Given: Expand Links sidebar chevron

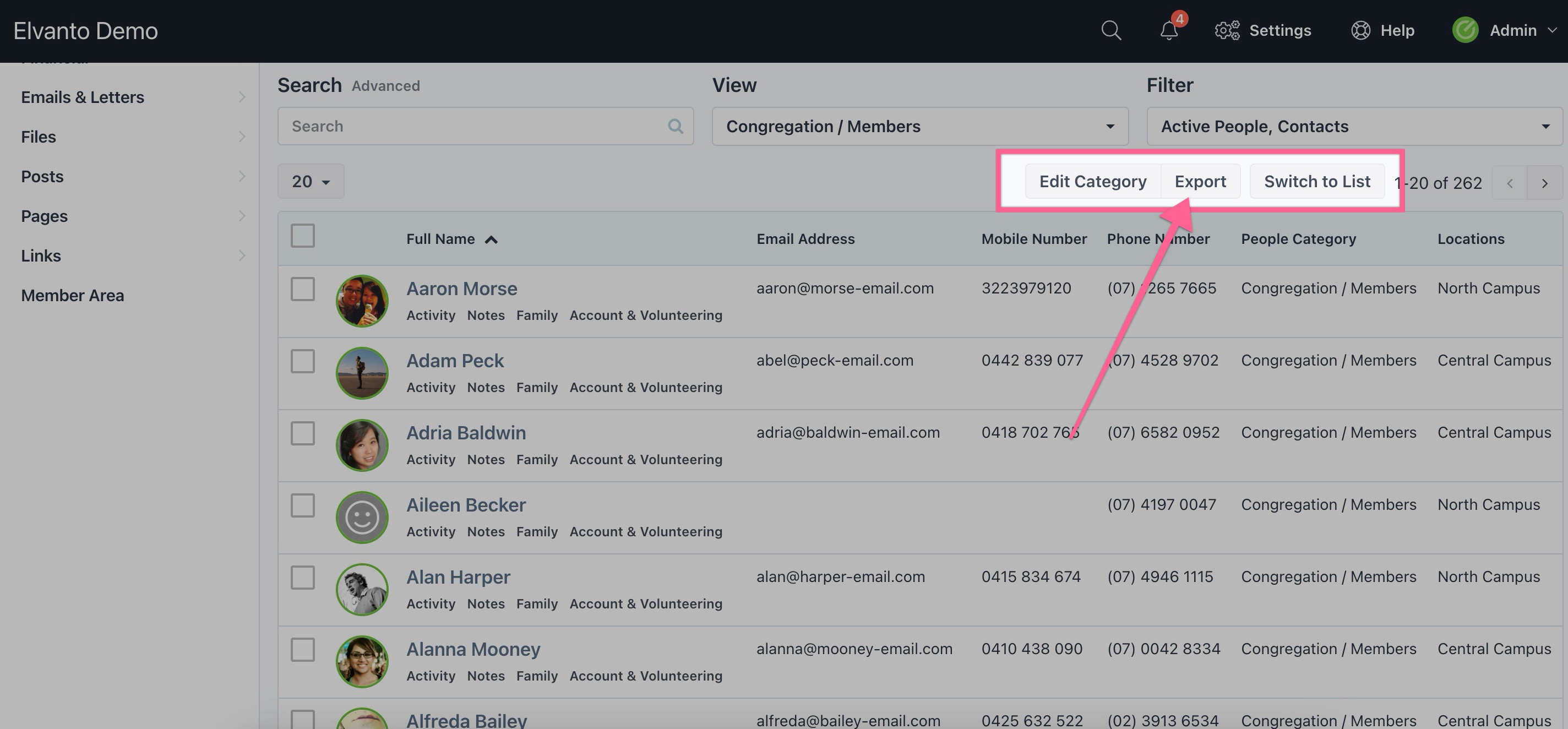Looking at the screenshot, I should tap(242, 255).
